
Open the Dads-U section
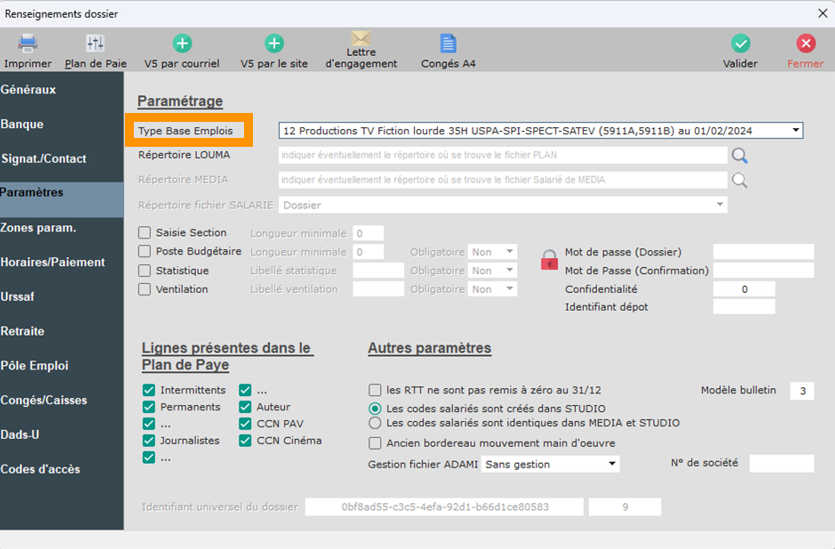point(62,435)
